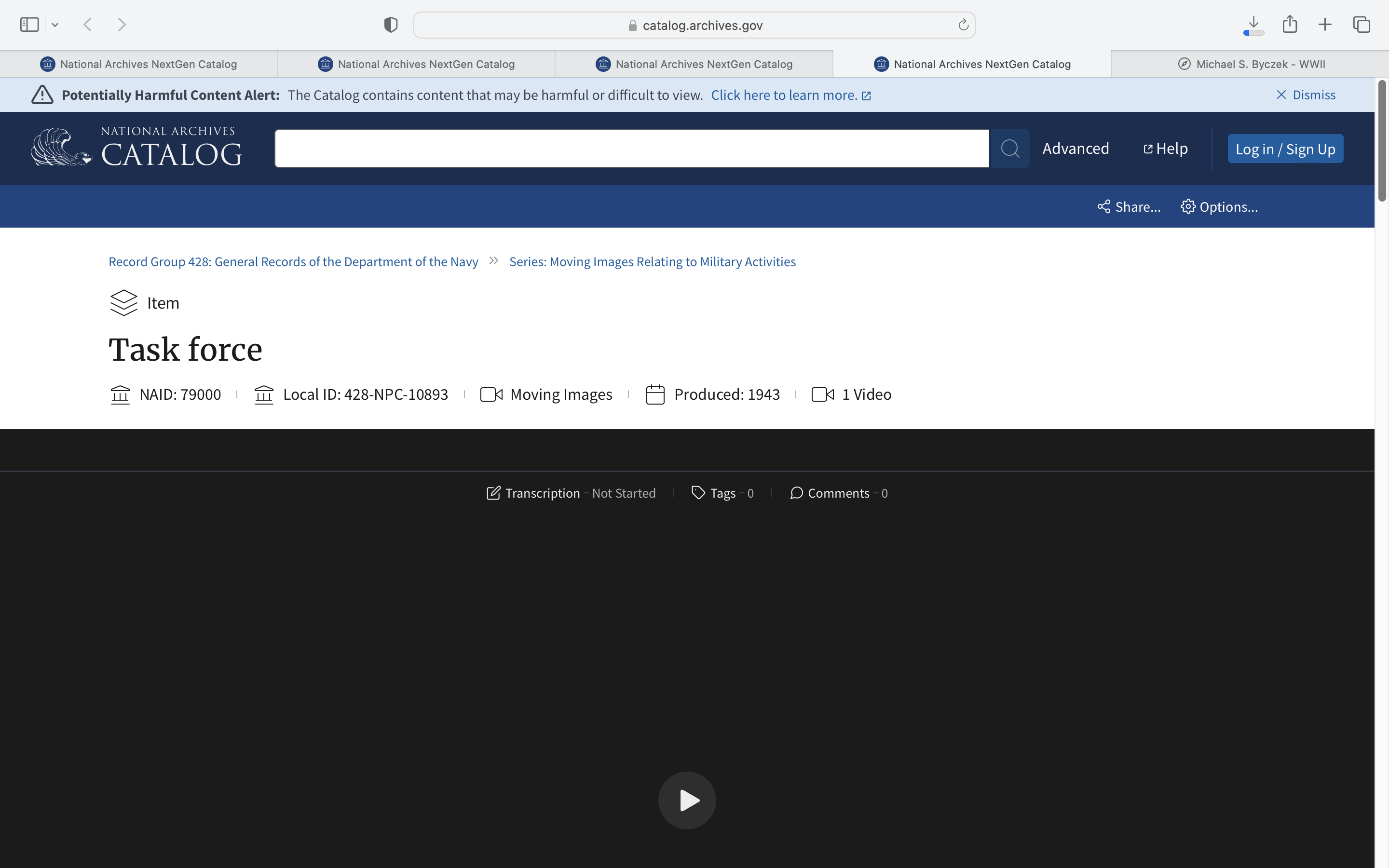This screenshot has height=868, width=1389.
Task: Switch to Michael S. Byczek - WWII tab
Action: [1250, 64]
